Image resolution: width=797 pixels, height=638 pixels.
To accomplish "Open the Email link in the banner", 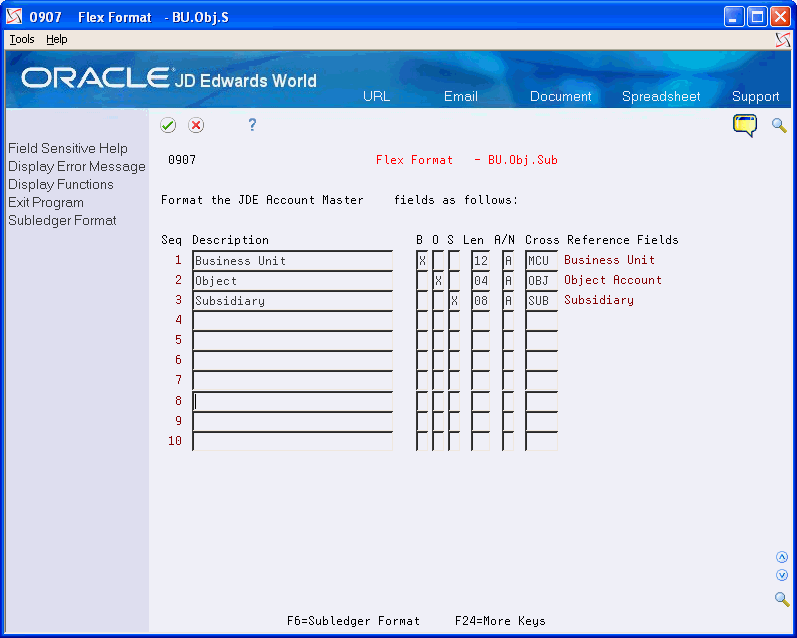I will (x=461, y=97).
